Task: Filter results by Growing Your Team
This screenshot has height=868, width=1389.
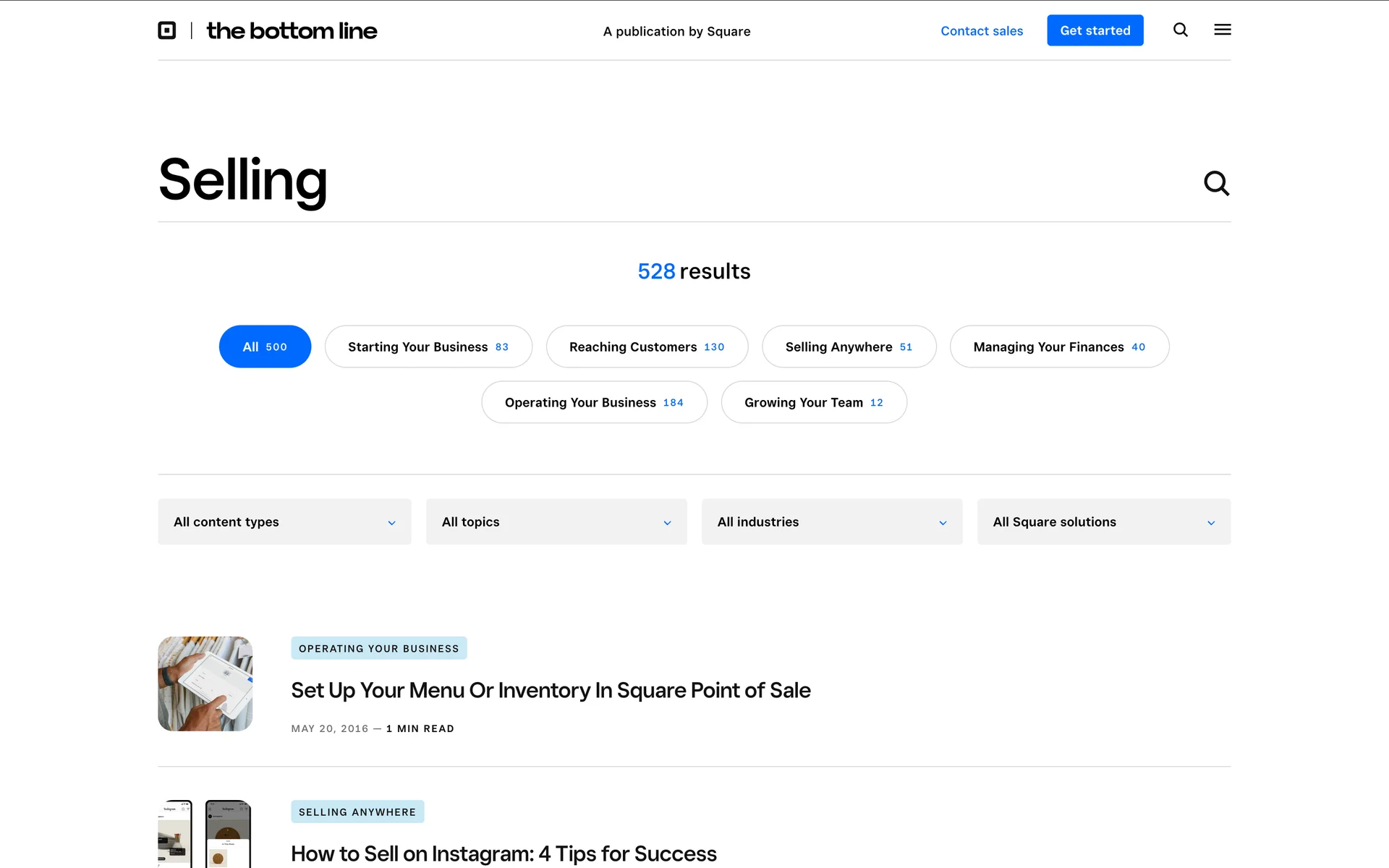Action: (813, 402)
